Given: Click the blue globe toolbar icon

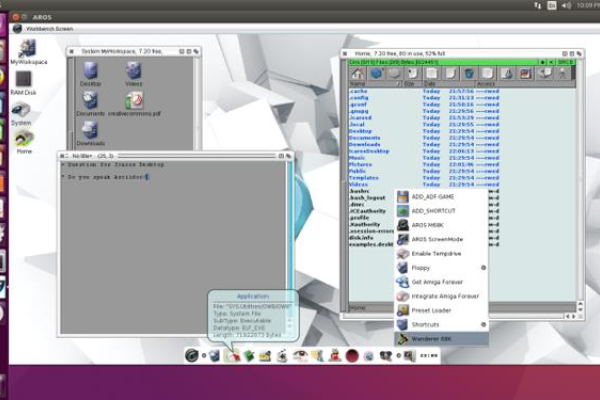Looking at the screenshot, I should (376, 73).
